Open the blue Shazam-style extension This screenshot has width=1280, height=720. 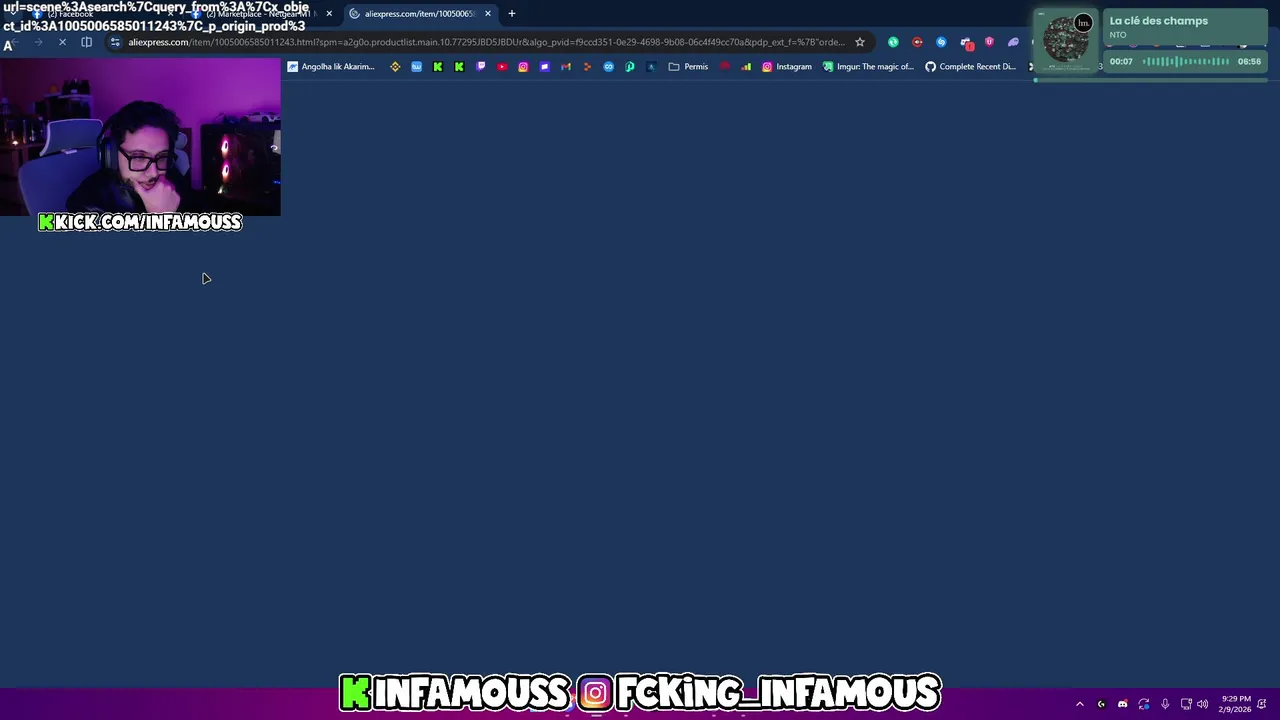coord(941,42)
